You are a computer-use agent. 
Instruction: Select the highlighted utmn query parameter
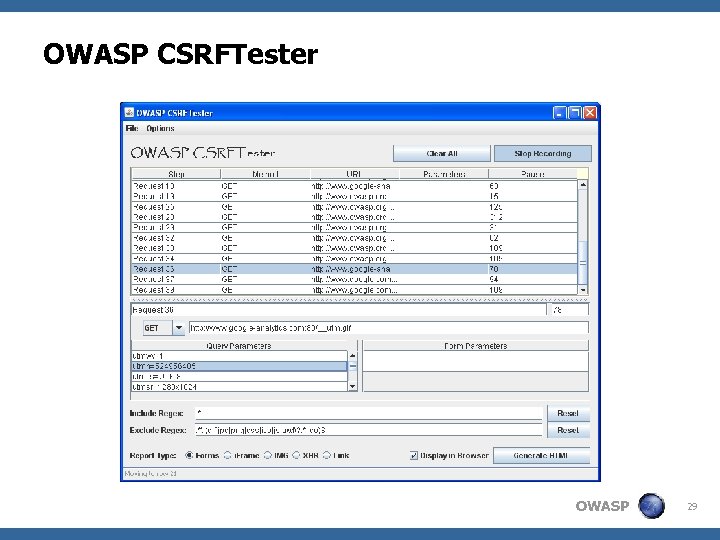(x=239, y=366)
